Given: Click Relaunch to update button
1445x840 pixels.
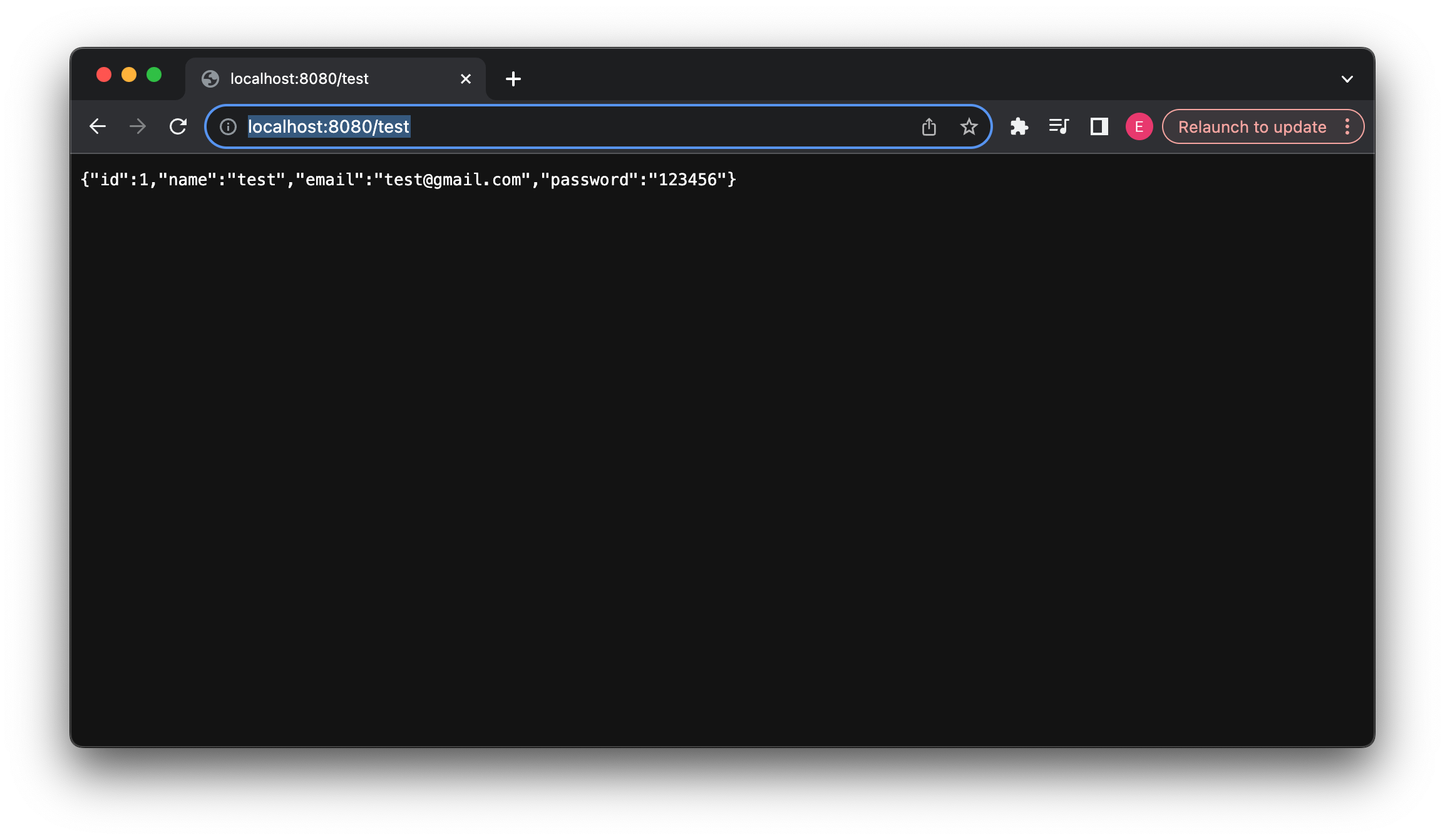Looking at the screenshot, I should pyautogui.click(x=1252, y=127).
